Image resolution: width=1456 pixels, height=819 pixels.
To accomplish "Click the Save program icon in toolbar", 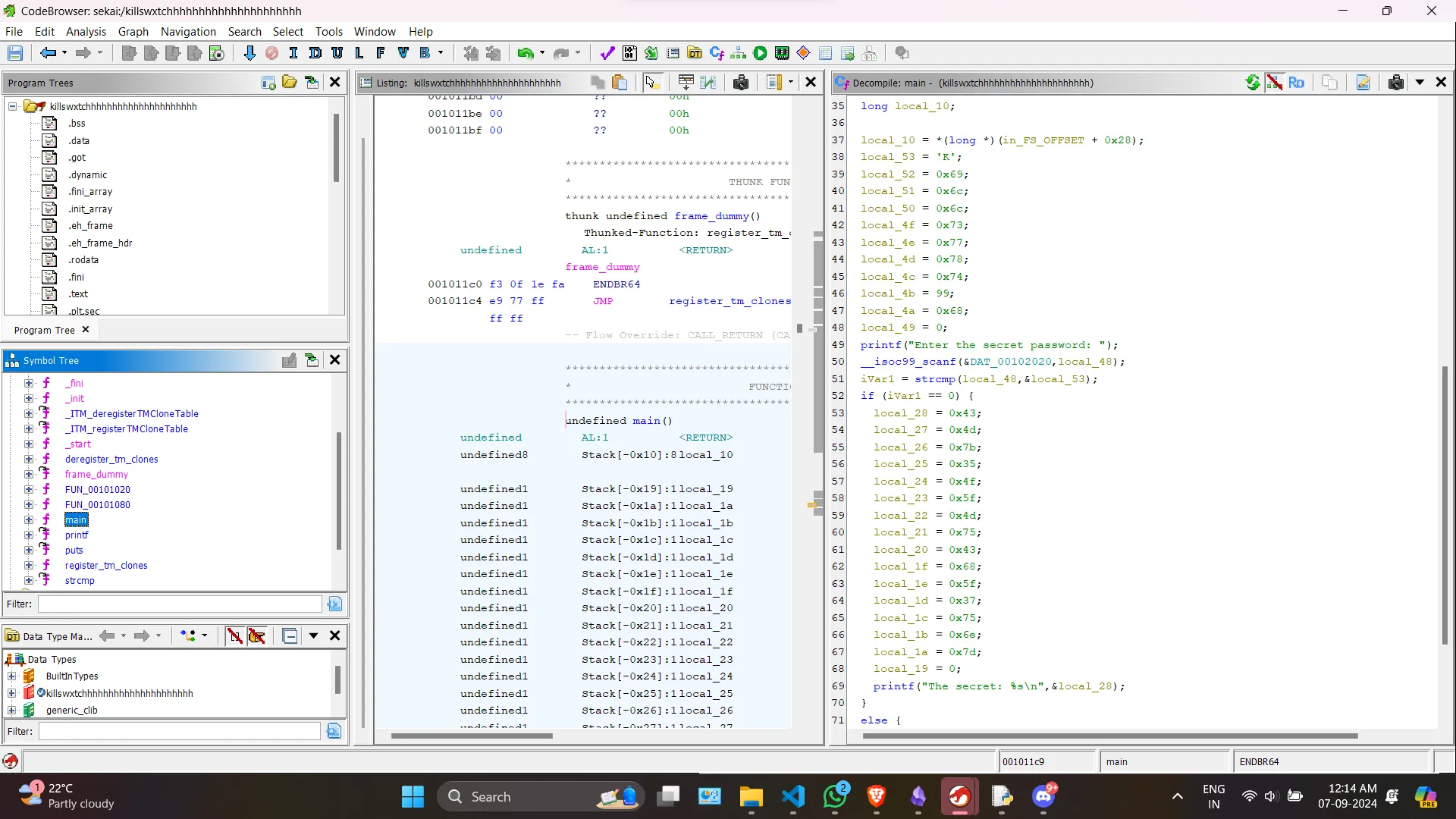I will (x=15, y=53).
